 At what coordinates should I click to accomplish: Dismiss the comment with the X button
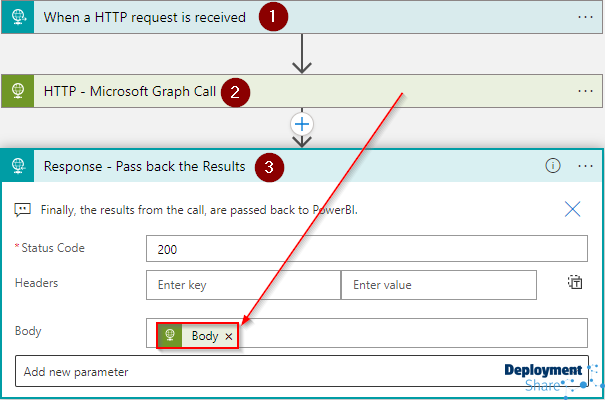573,209
